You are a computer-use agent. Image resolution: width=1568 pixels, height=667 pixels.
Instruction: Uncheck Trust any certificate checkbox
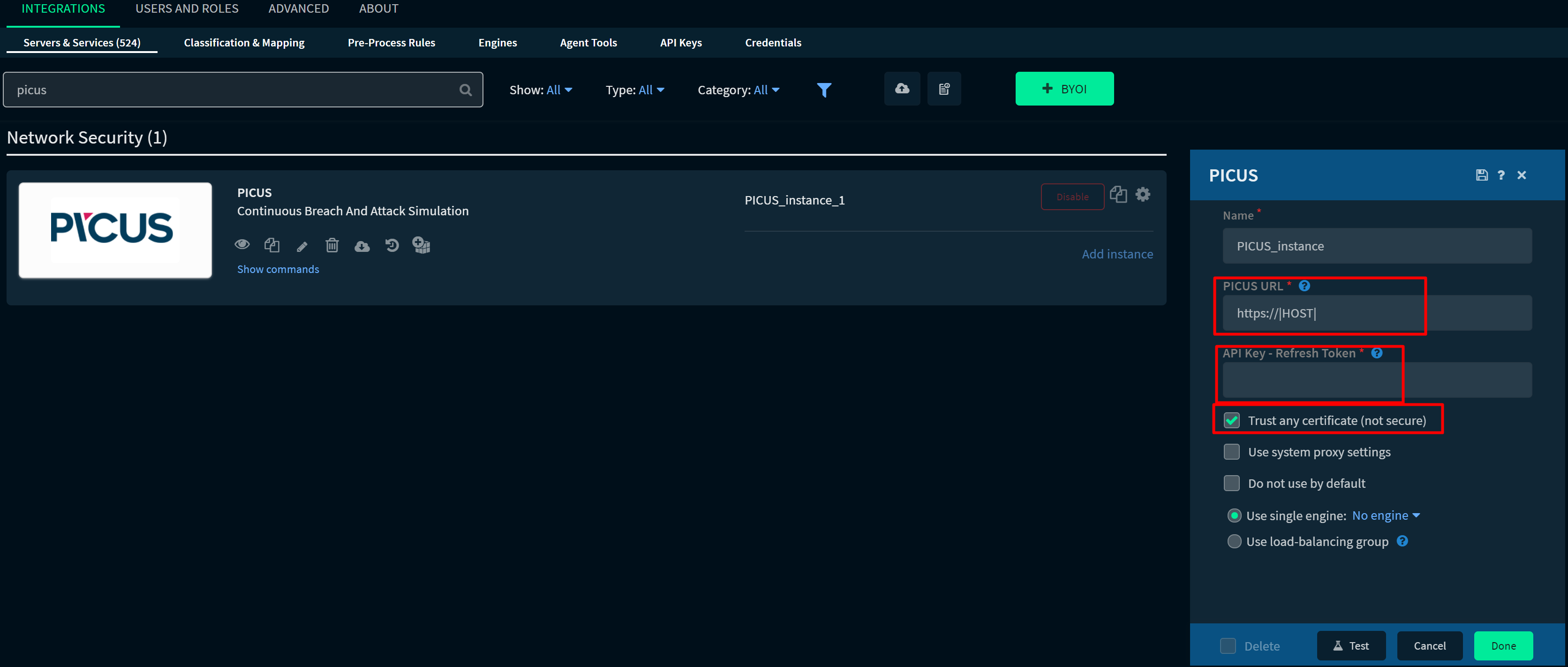(1231, 420)
